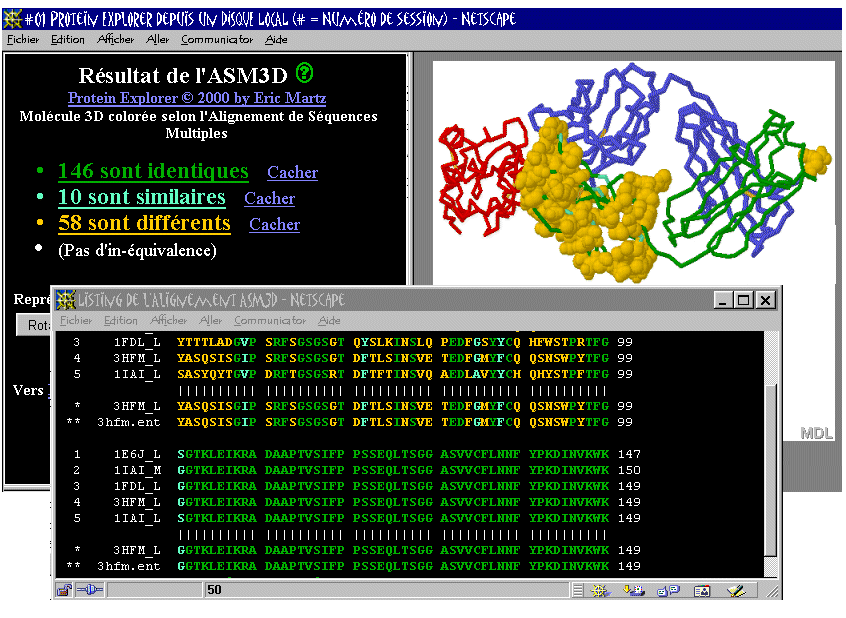Click the '147' residue count
846x618 pixels.
629,454
